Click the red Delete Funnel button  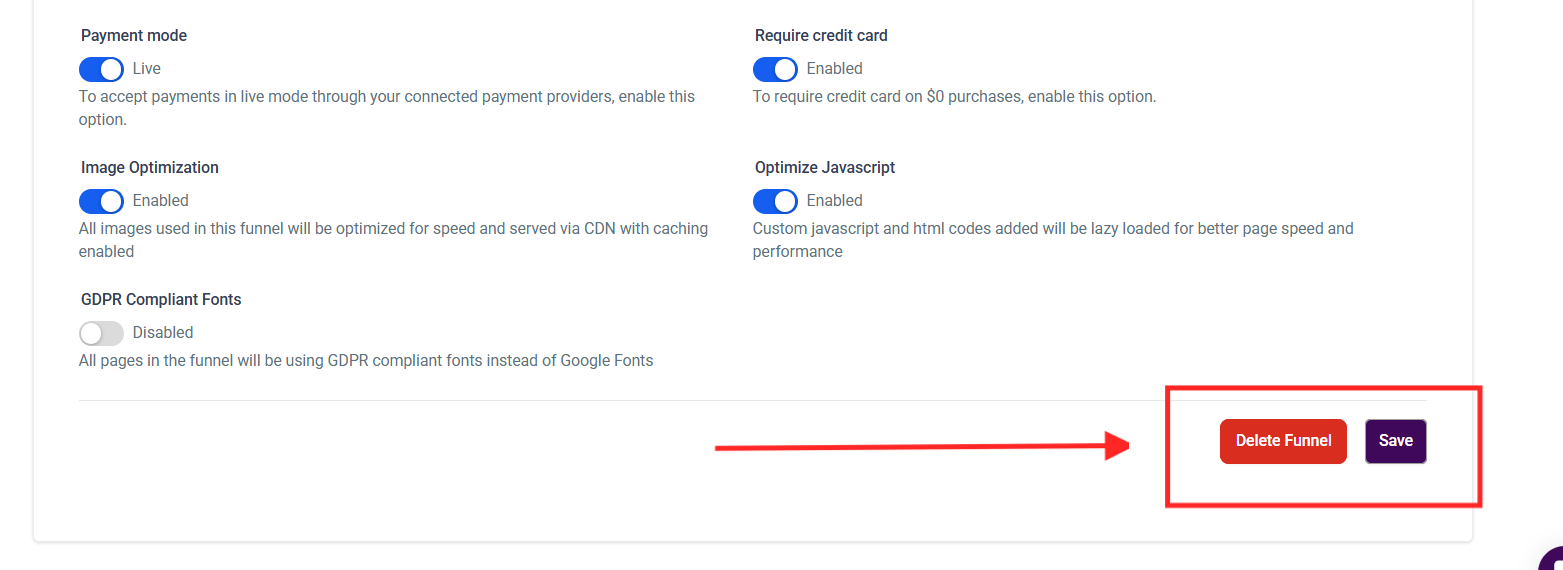(x=1283, y=441)
